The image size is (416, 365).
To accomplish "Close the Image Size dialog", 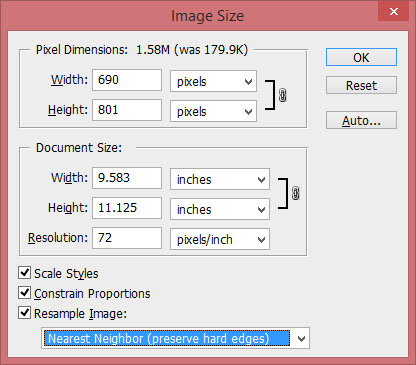I will coord(394,12).
